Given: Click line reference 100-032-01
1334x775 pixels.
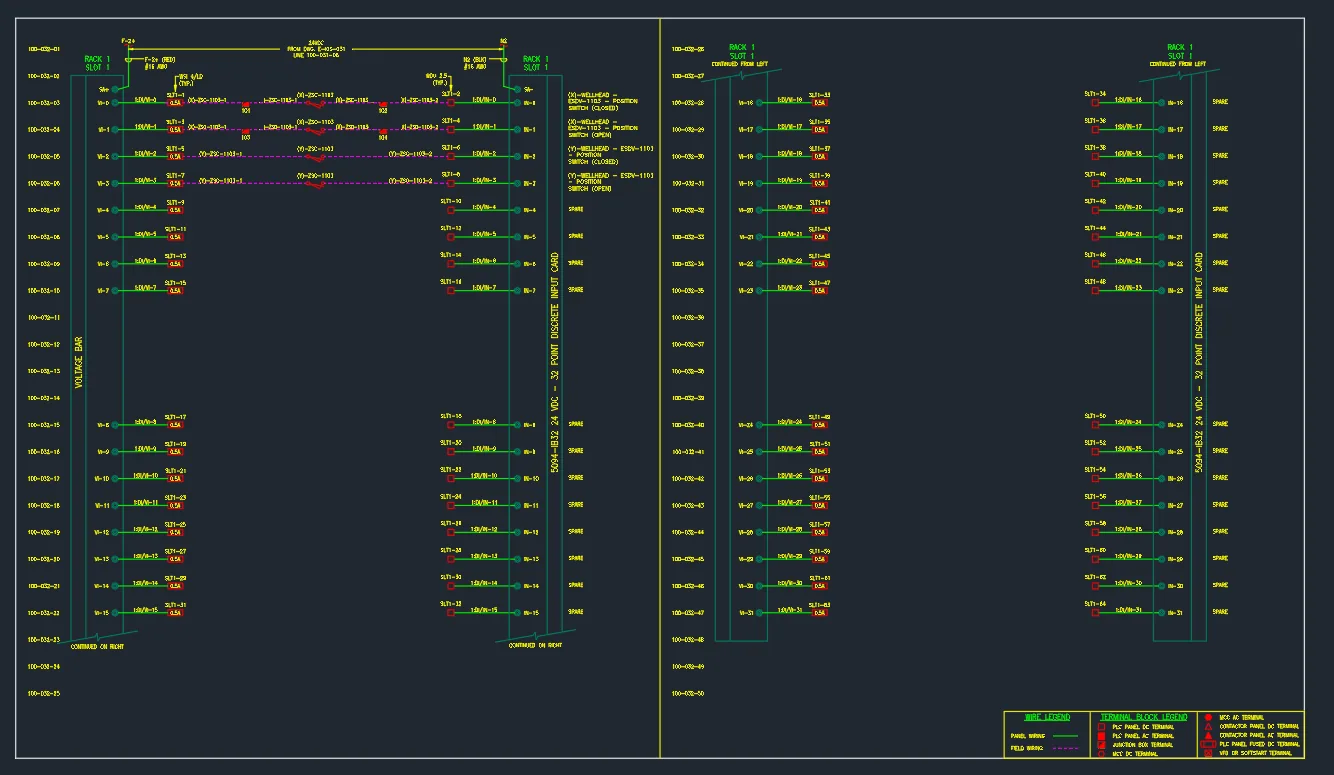Looking at the screenshot, I should click(44, 49).
